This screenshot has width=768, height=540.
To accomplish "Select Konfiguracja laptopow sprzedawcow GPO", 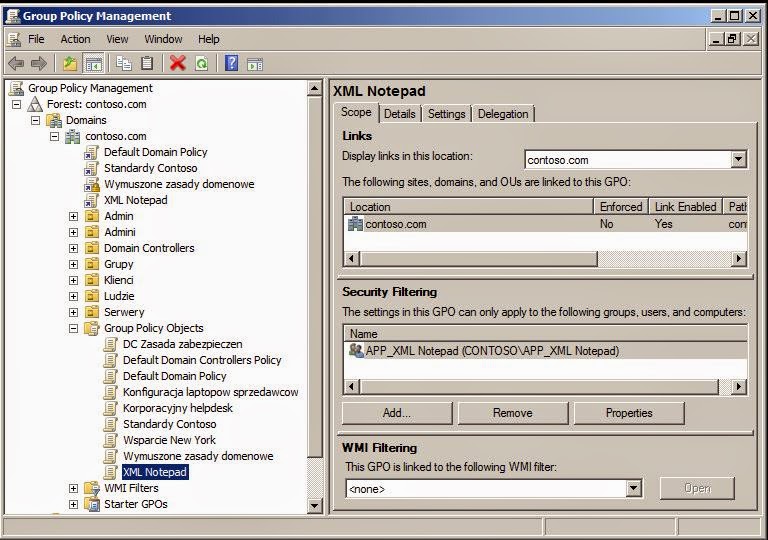I will pyautogui.click(x=211, y=392).
